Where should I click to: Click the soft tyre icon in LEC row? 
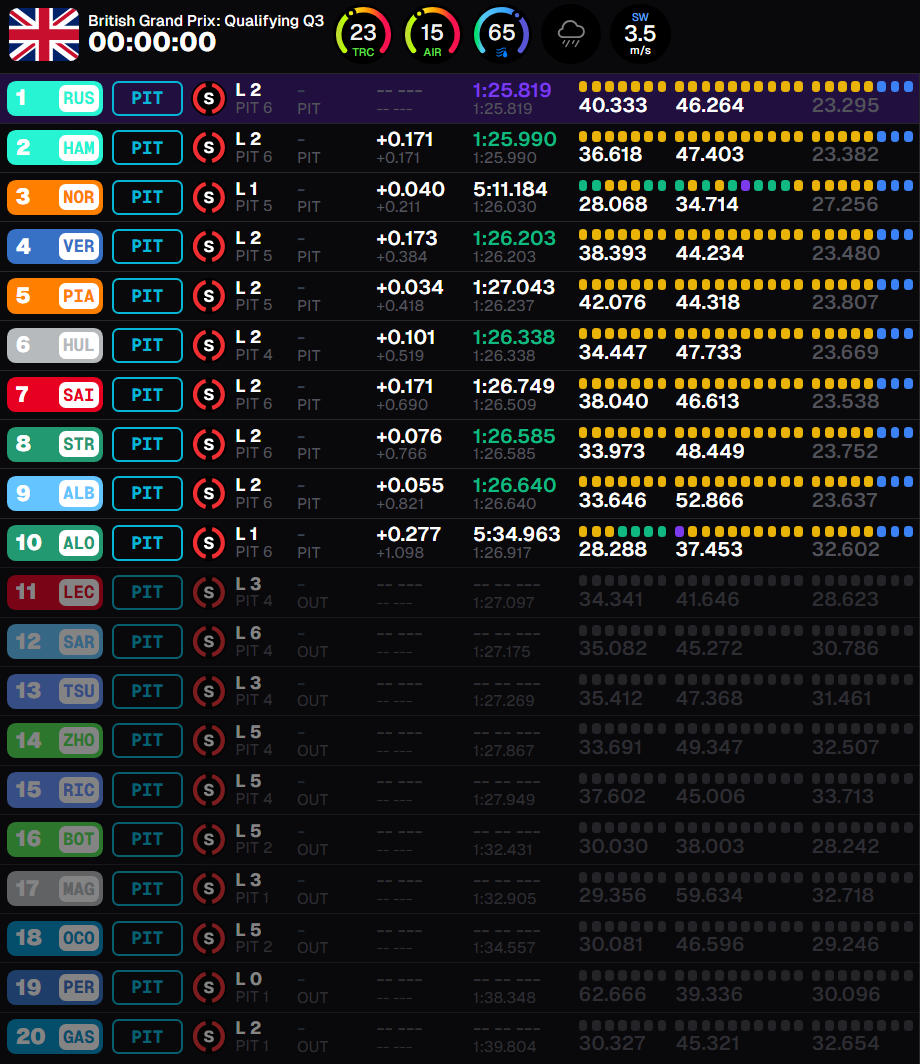(x=208, y=592)
